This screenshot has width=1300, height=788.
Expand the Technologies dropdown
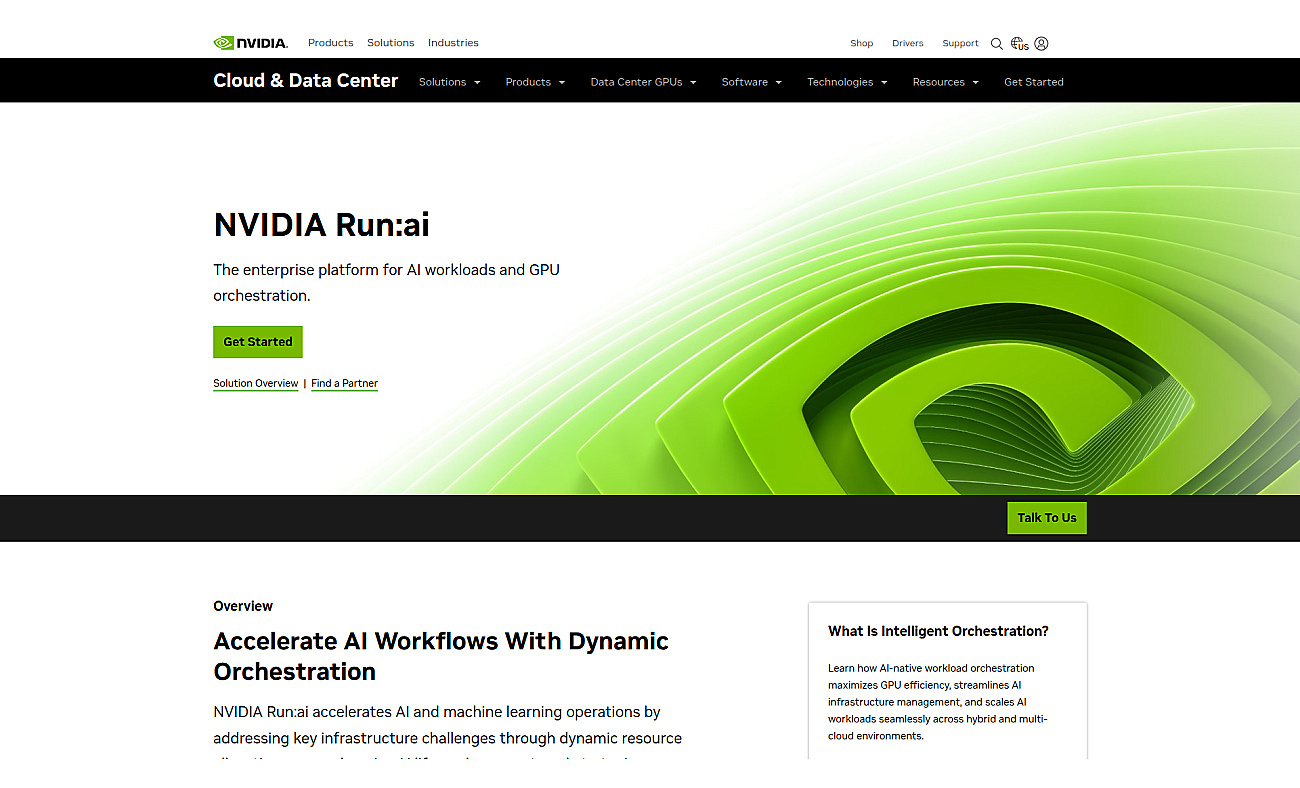847,82
